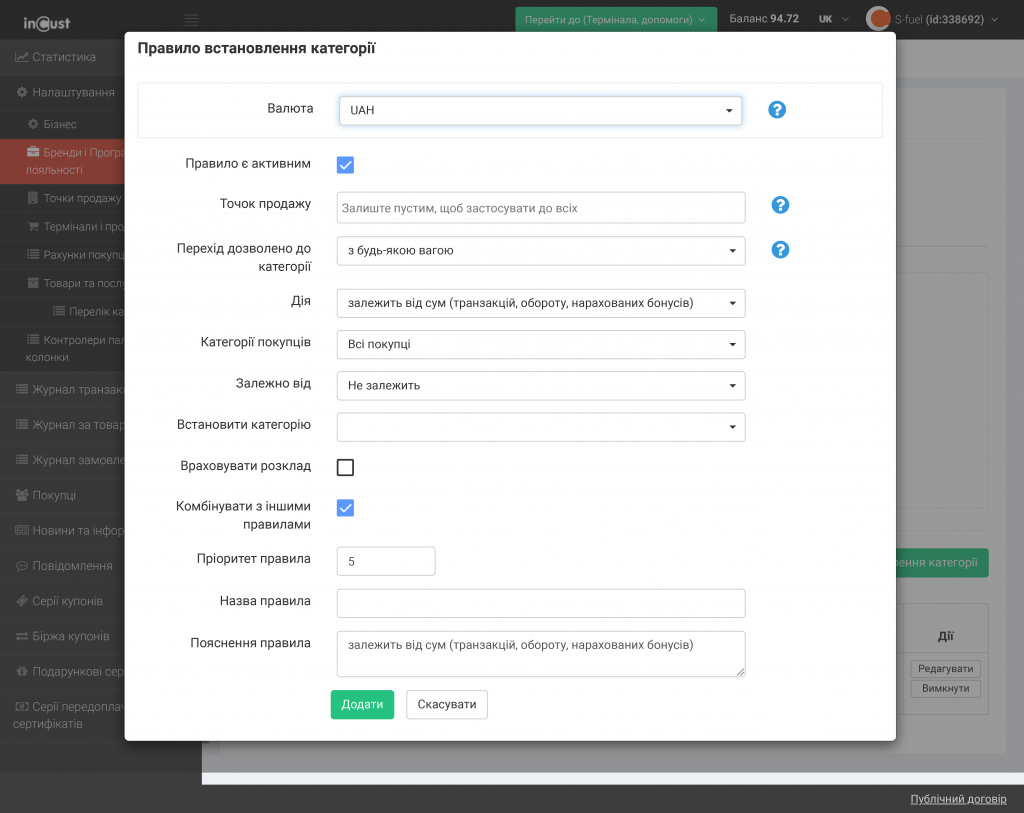Screen dimensions: 1024x813
Task: Open Налаштування menu in sidebar
Action: pyautogui.click(x=72, y=92)
